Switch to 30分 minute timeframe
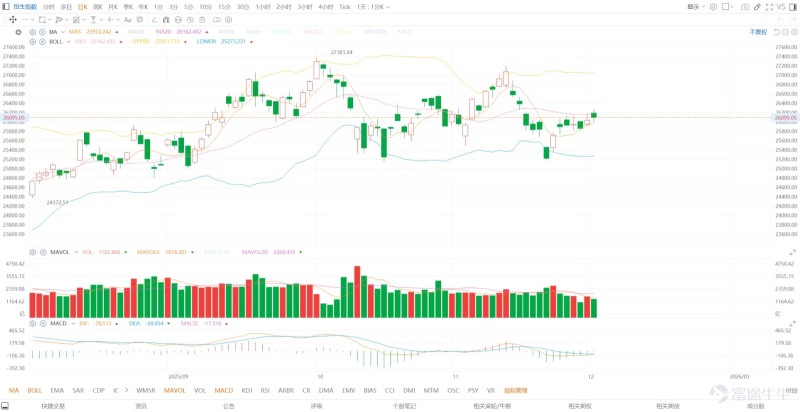Screen dimensions: 800x412 [x=243, y=7]
